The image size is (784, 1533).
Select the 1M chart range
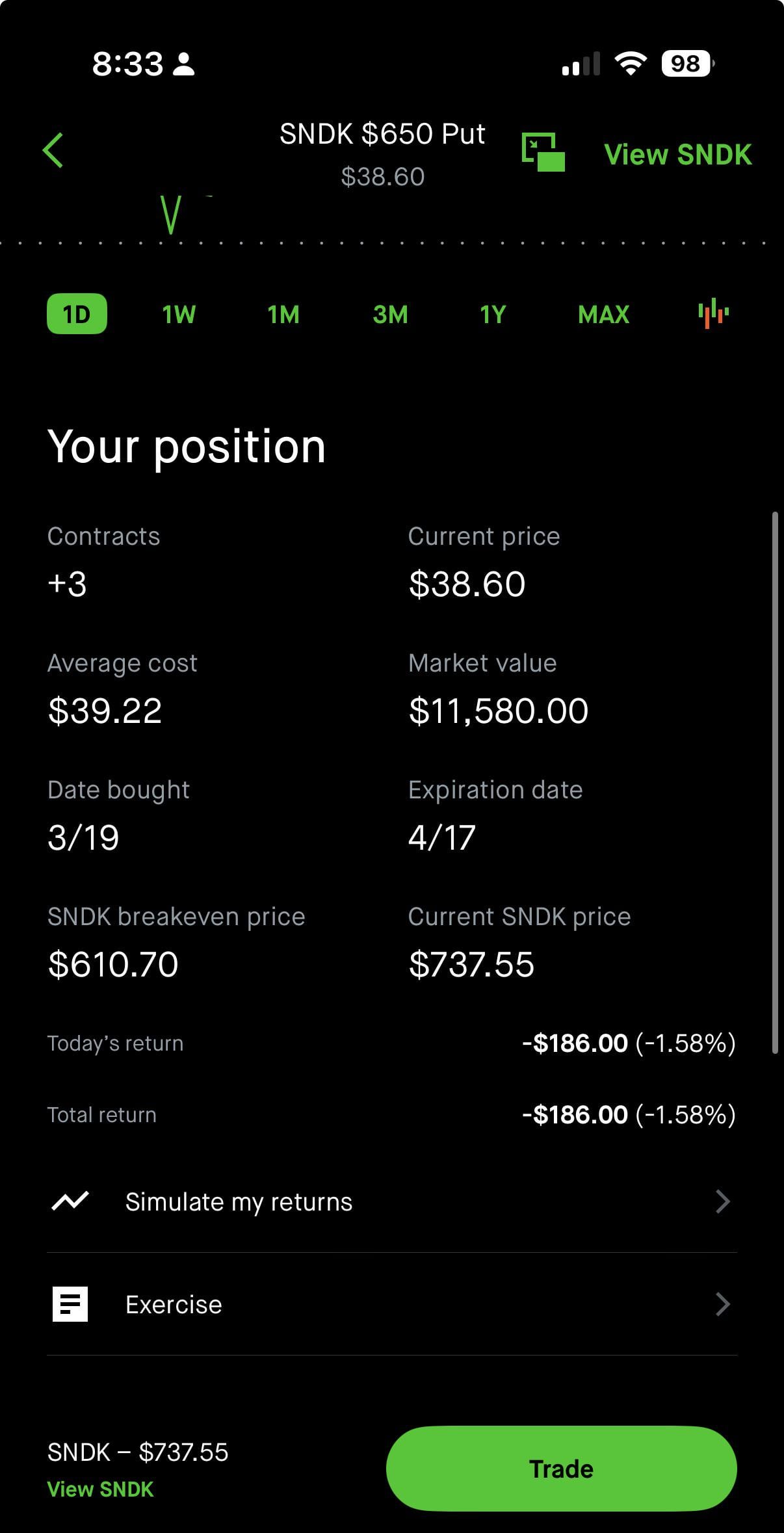(x=283, y=315)
